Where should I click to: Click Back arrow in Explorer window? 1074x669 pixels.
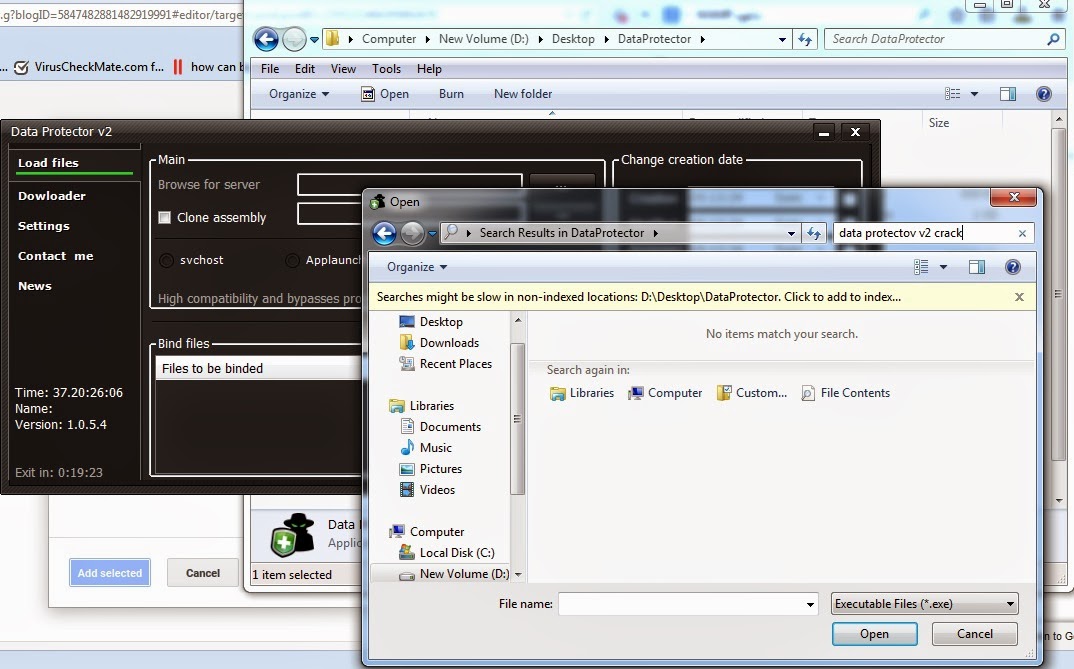[x=266, y=39]
